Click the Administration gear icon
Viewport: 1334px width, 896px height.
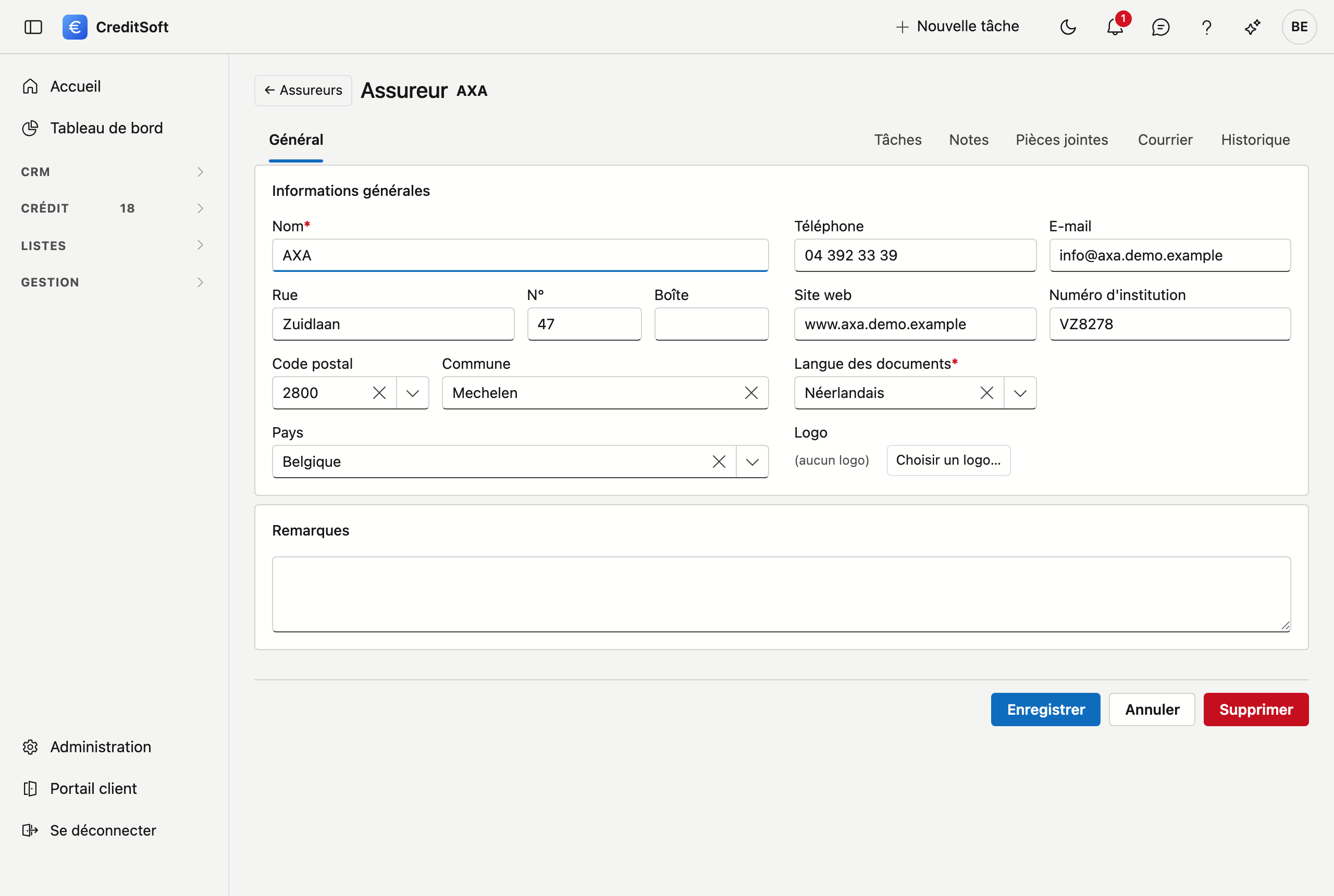coord(30,747)
